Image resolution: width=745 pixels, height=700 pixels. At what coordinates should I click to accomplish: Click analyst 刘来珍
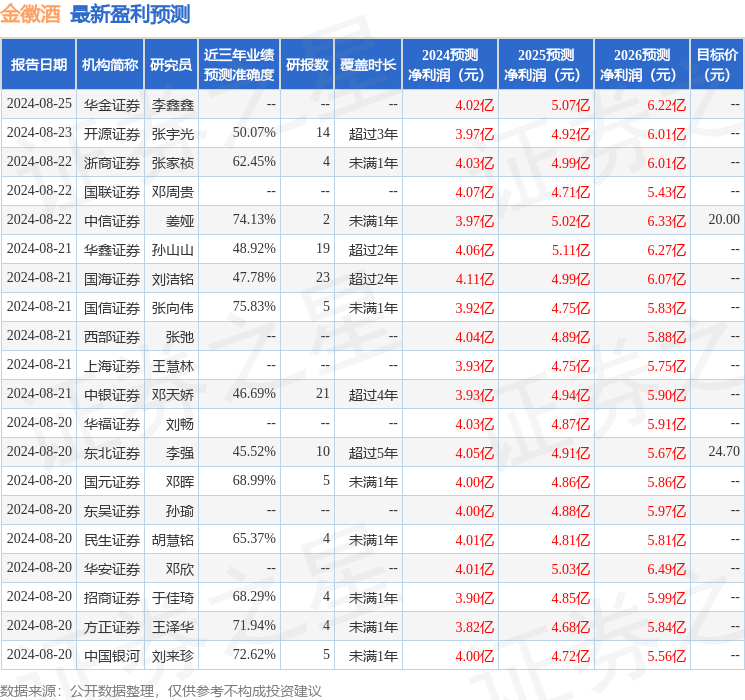click(x=173, y=656)
